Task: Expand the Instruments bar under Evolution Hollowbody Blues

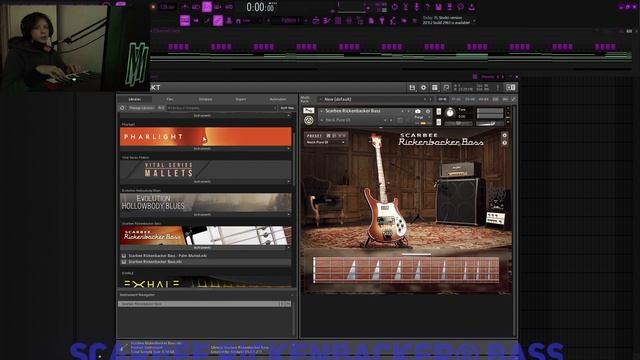Action: [205, 215]
